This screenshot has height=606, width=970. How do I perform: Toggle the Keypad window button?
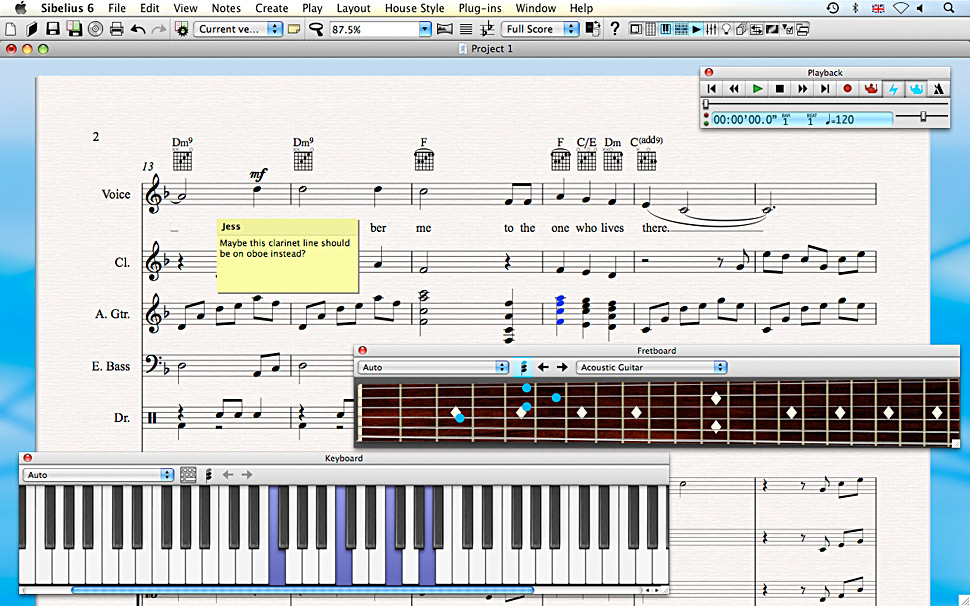[x=651, y=29]
